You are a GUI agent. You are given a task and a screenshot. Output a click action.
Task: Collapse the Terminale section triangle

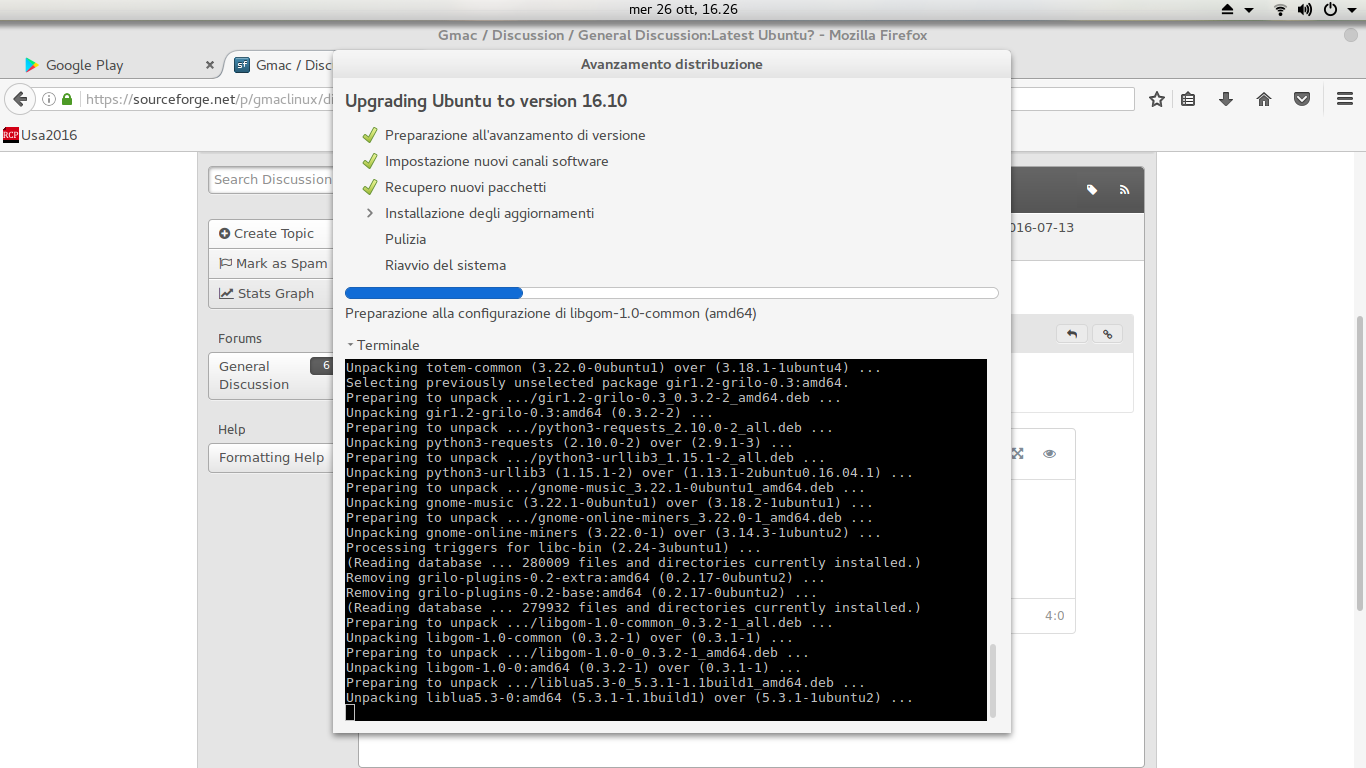tap(350, 345)
